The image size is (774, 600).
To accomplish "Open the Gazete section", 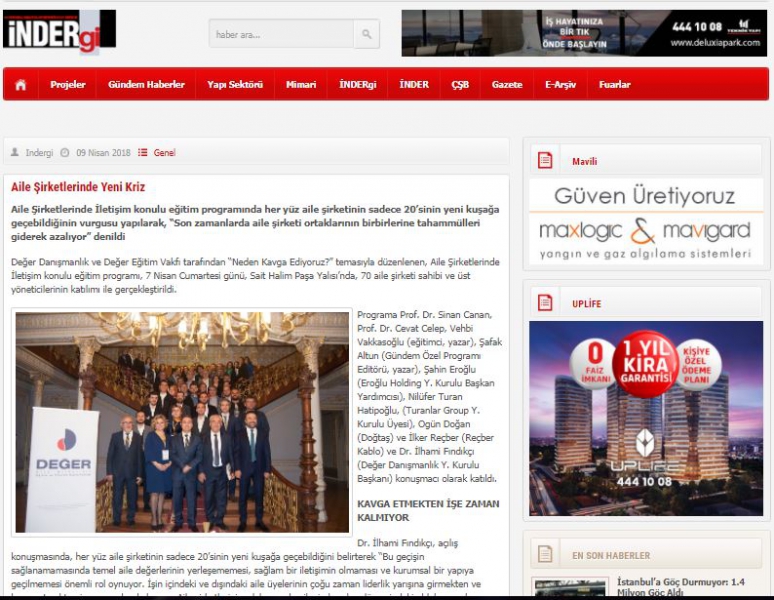I will 507,85.
